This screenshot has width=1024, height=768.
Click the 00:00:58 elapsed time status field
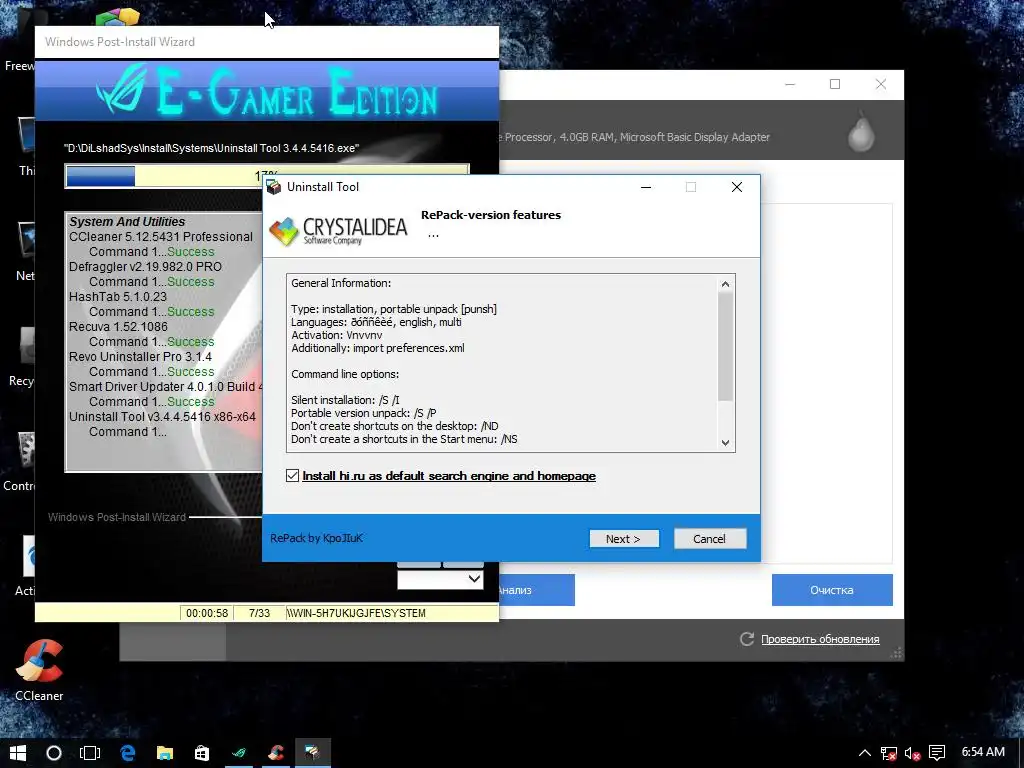[x=207, y=613]
